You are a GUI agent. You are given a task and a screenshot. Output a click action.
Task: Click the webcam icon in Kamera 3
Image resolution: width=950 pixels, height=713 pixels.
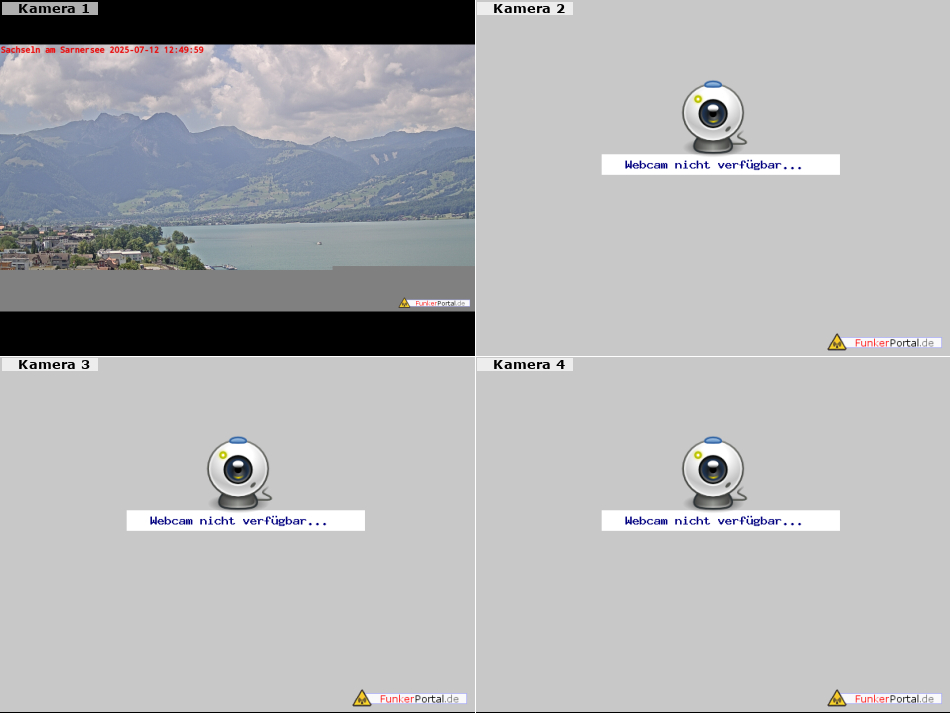[x=239, y=473]
